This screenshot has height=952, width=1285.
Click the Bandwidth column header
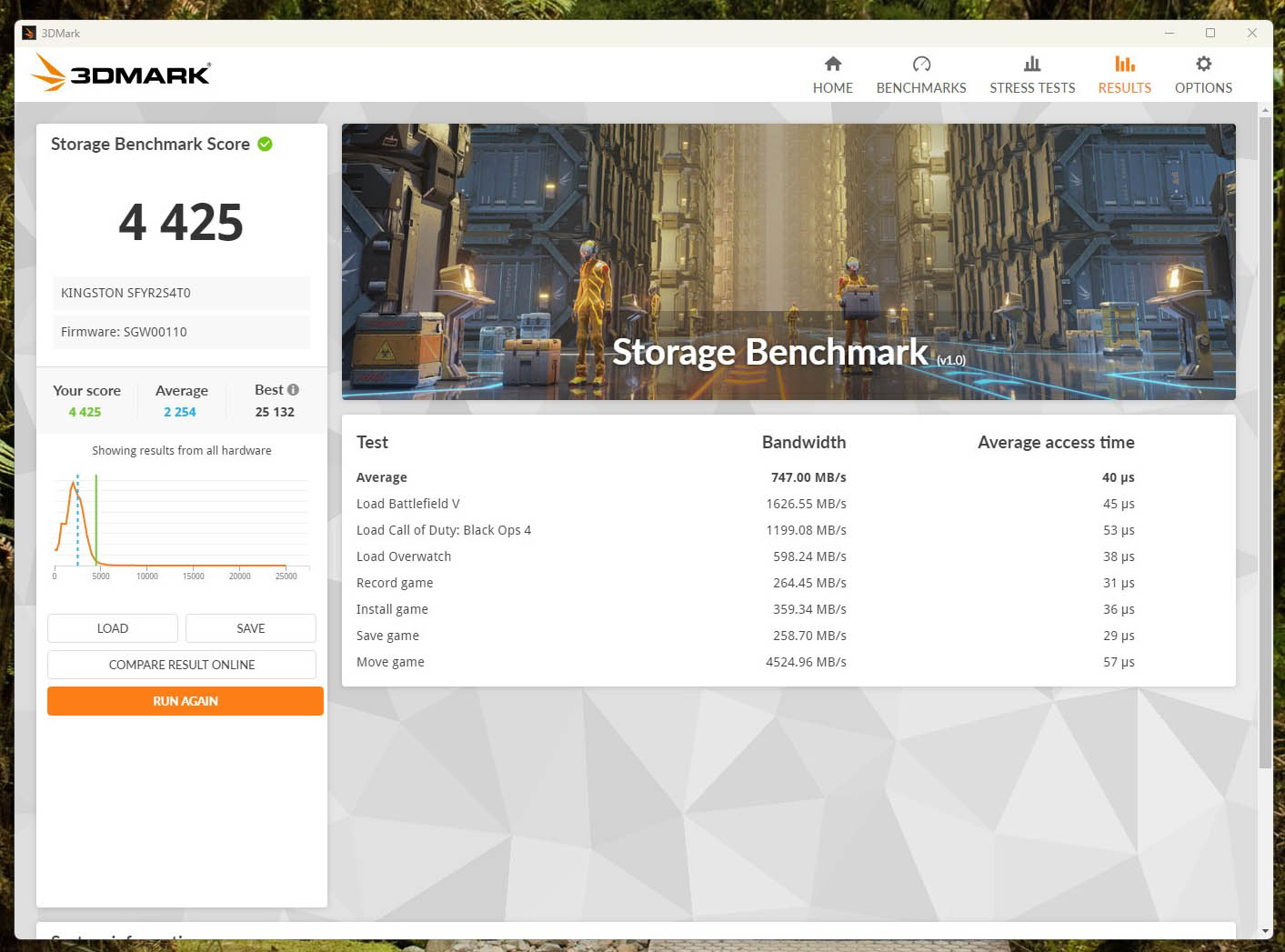click(x=804, y=443)
